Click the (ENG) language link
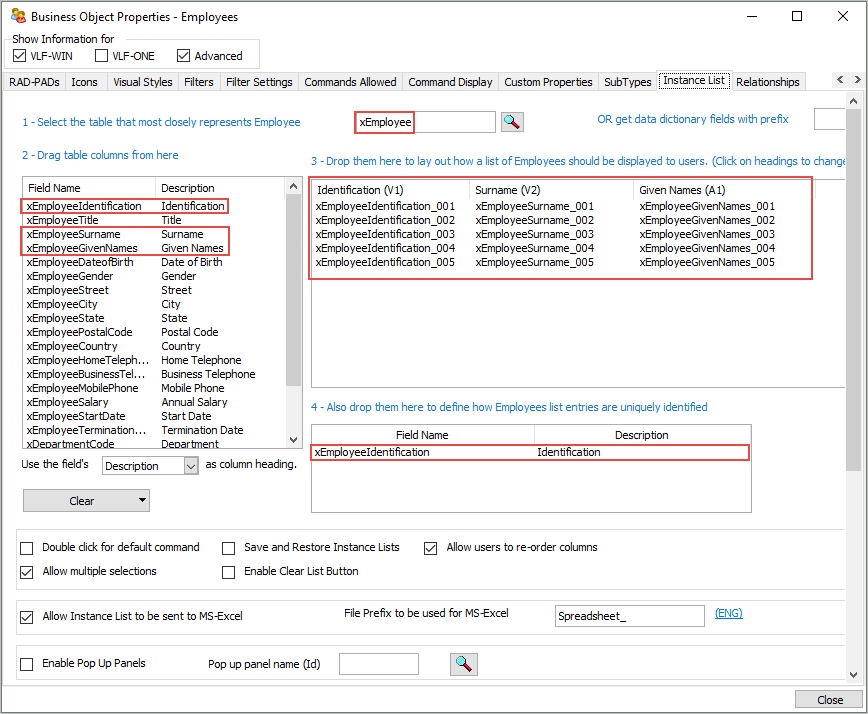Viewport: 868px width, 714px height. pos(728,613)
